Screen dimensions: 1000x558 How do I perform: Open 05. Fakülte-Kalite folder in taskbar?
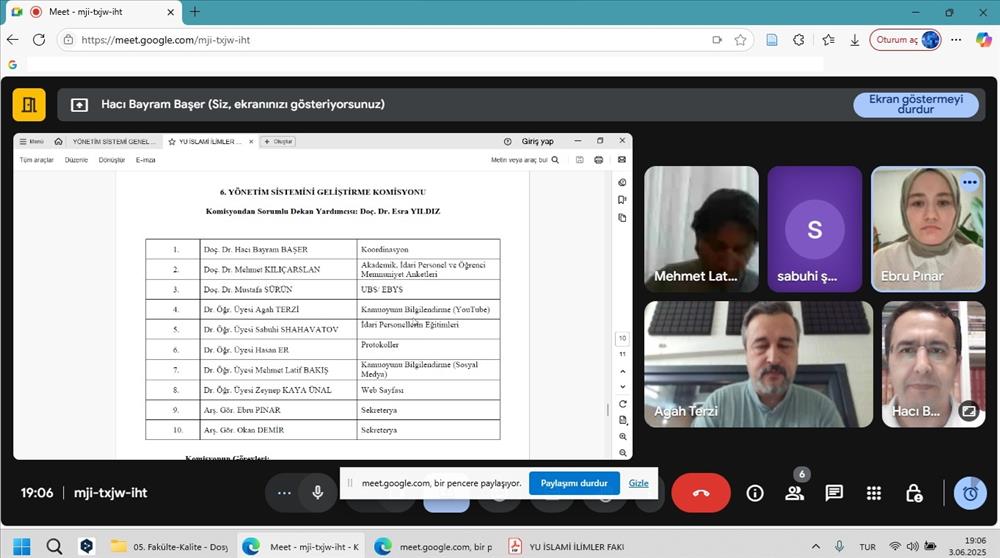[169, 547]
